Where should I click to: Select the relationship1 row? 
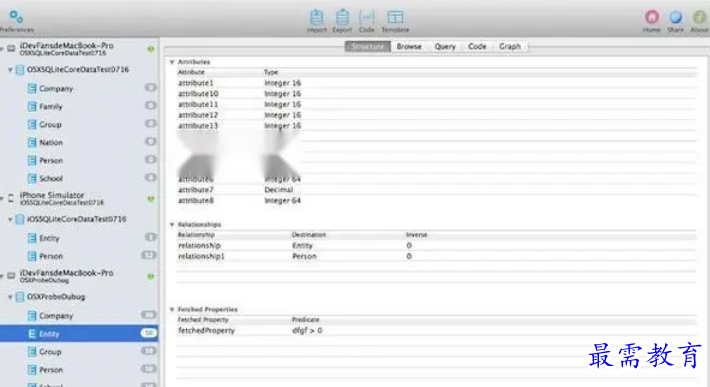(437, 256)
